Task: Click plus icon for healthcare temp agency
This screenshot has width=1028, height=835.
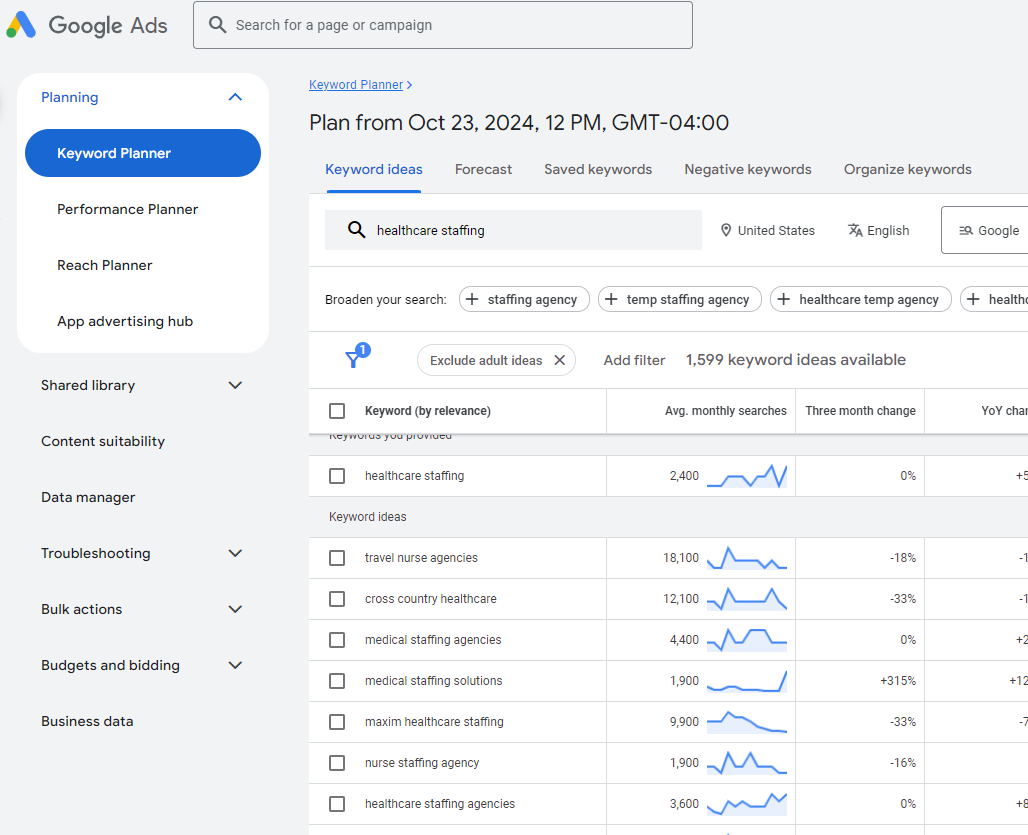Action: [783, 300]
